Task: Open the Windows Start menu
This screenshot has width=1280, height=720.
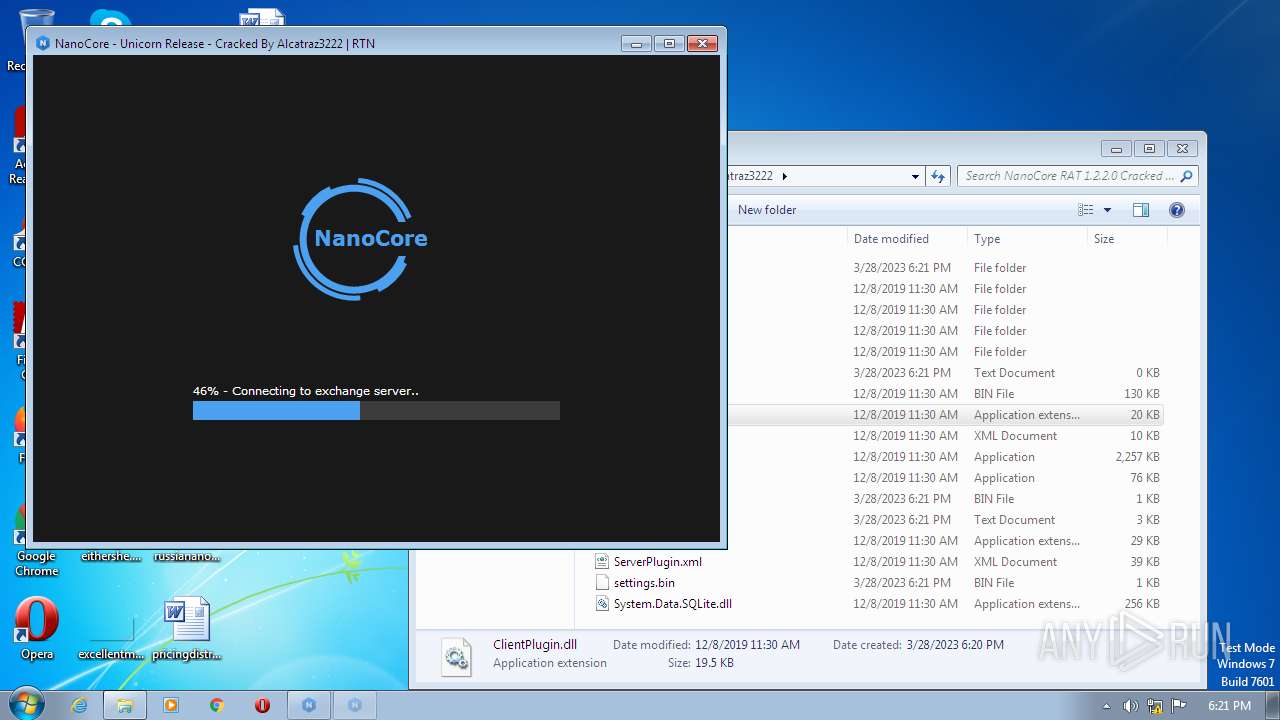Action: coord(25,705)
